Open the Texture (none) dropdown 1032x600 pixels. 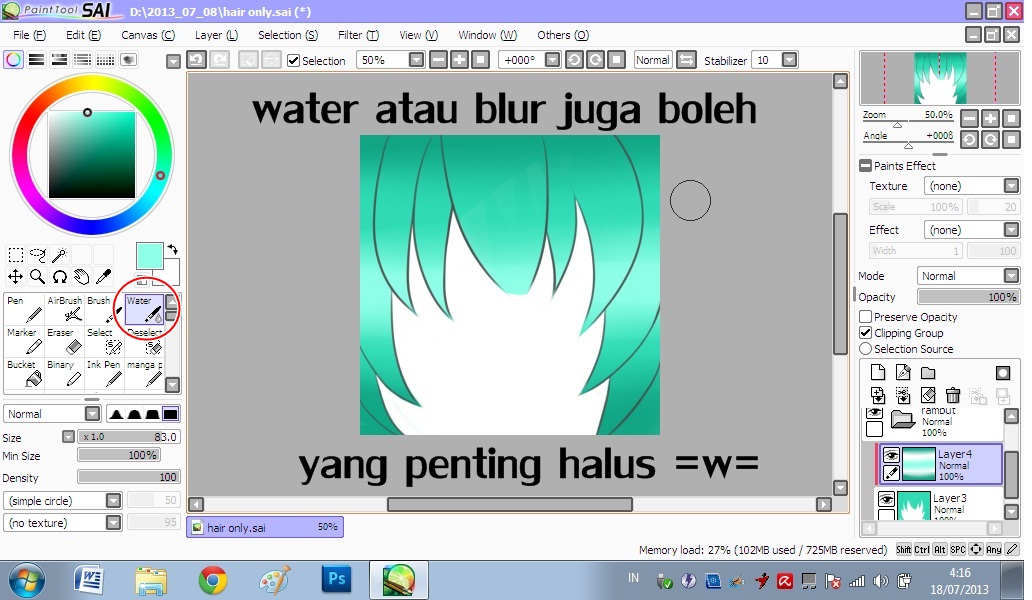coord(1012,186)
